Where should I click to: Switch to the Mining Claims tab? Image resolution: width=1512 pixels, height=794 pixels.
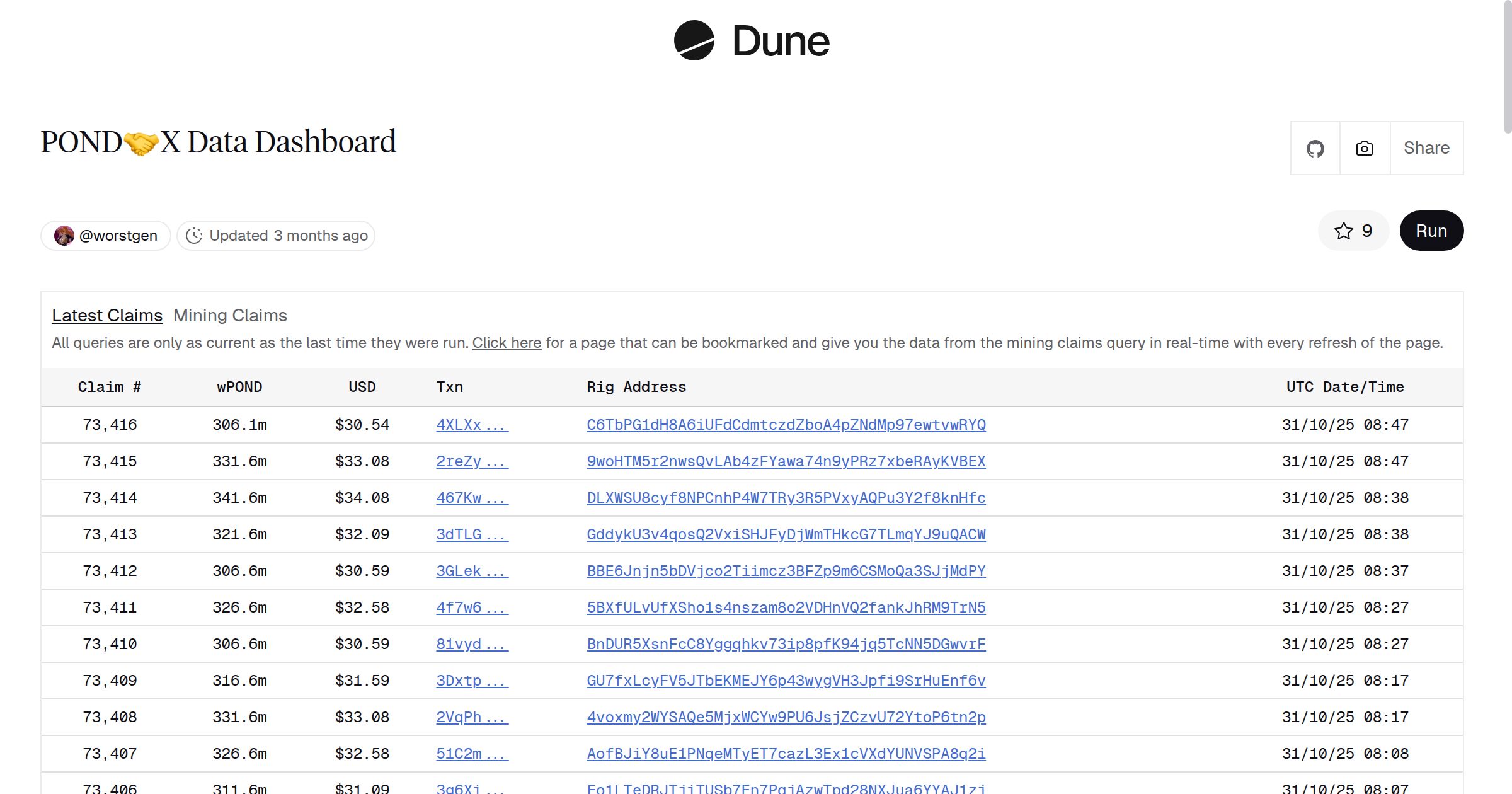(231, 315)
